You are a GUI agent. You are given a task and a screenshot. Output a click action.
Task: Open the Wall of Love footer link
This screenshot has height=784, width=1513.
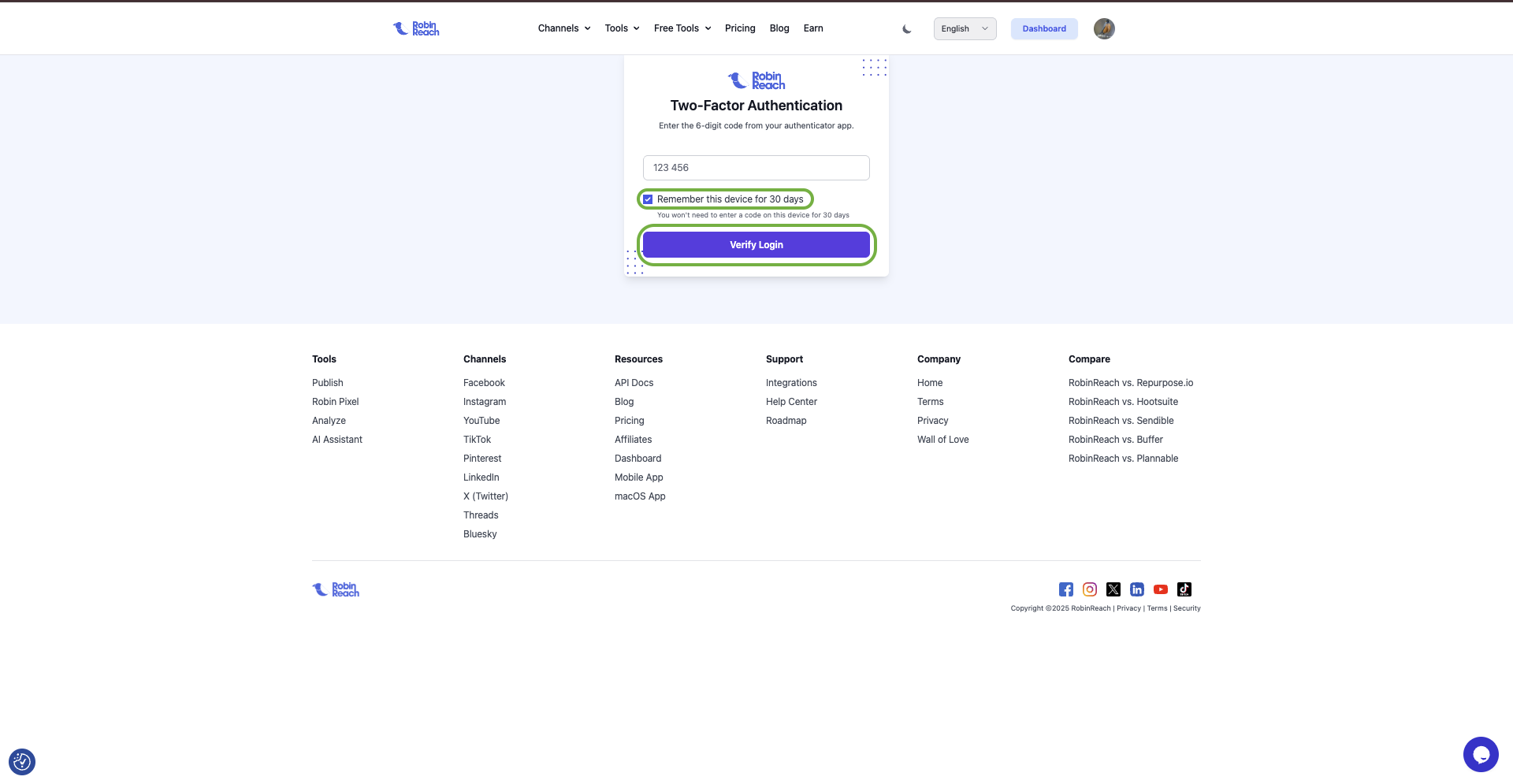point(943,440)
